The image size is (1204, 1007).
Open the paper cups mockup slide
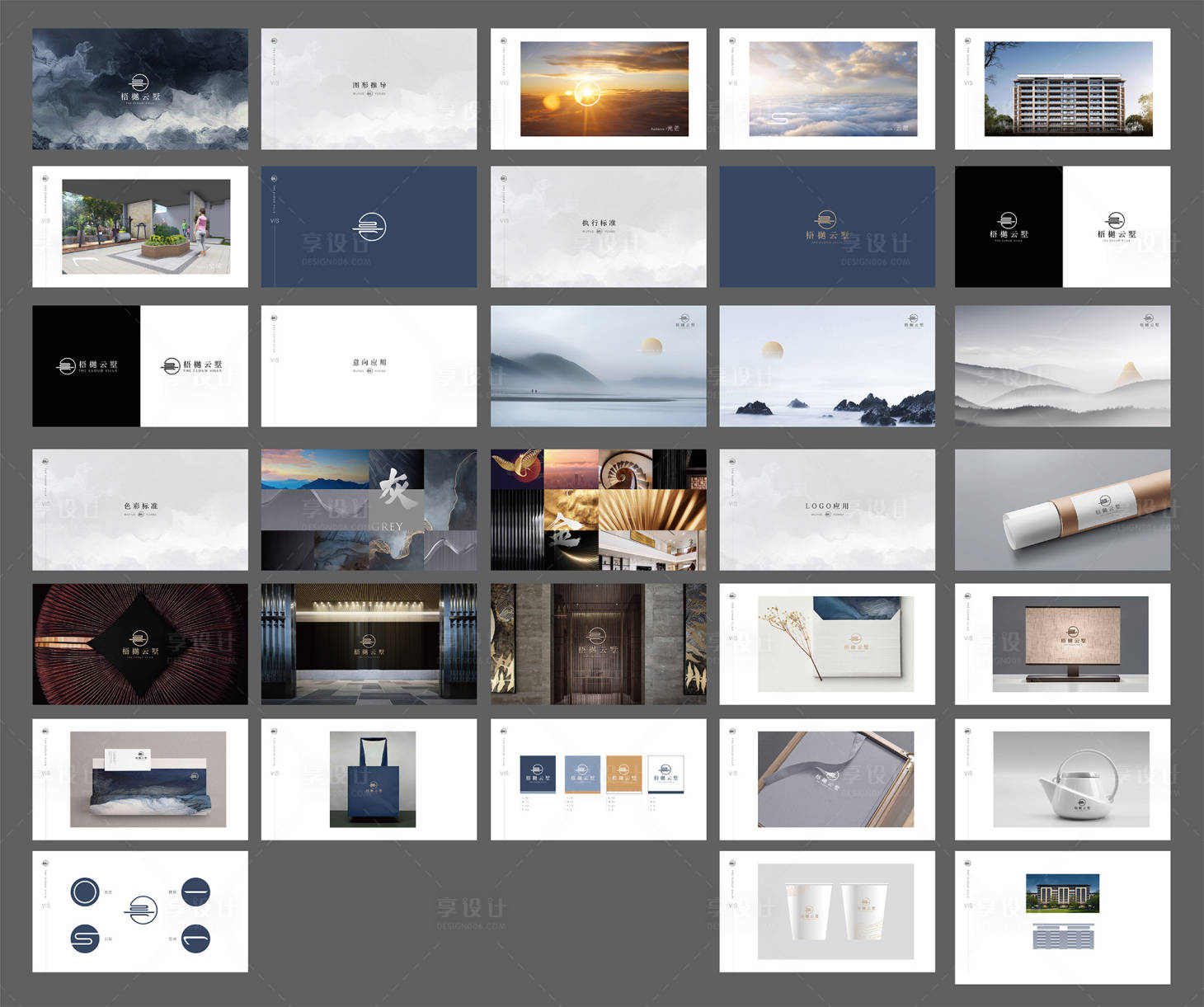click(827, 911)
